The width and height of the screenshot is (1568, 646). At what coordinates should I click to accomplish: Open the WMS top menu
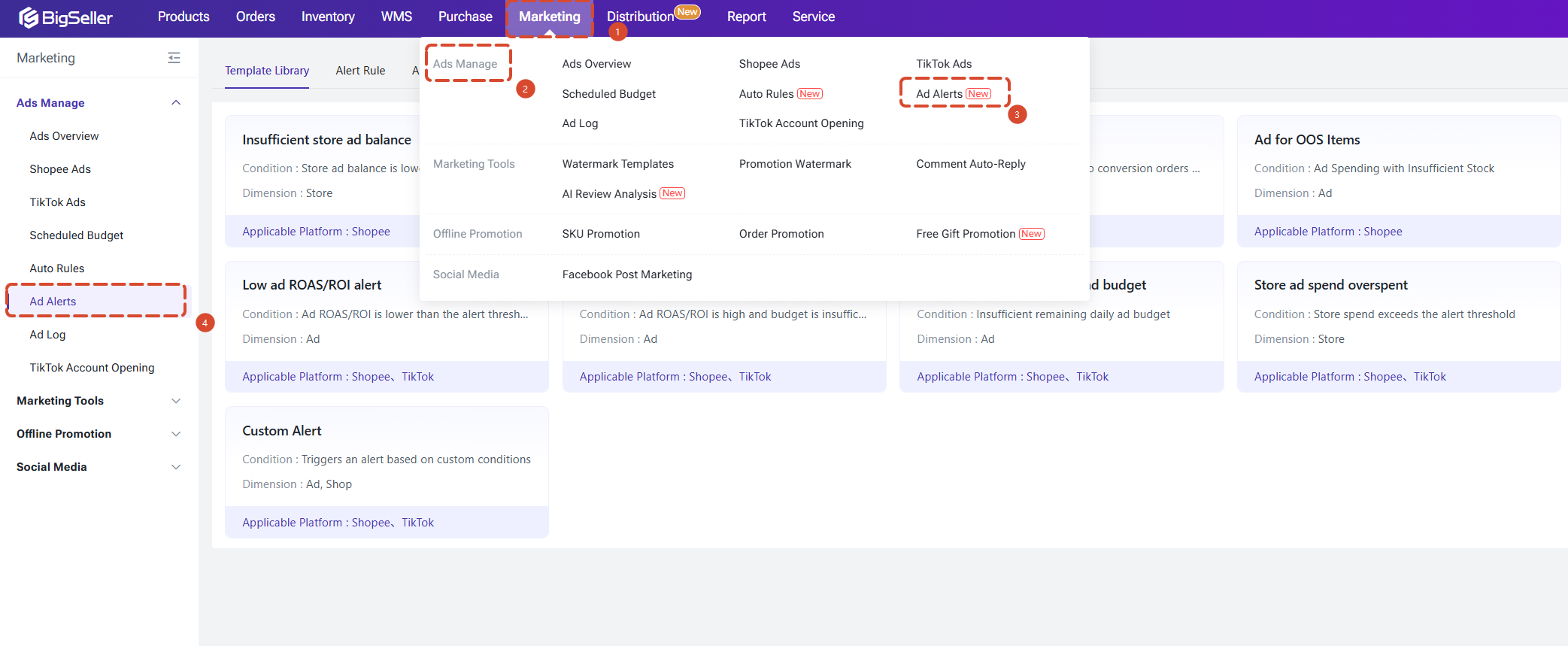tap(396, 17)
